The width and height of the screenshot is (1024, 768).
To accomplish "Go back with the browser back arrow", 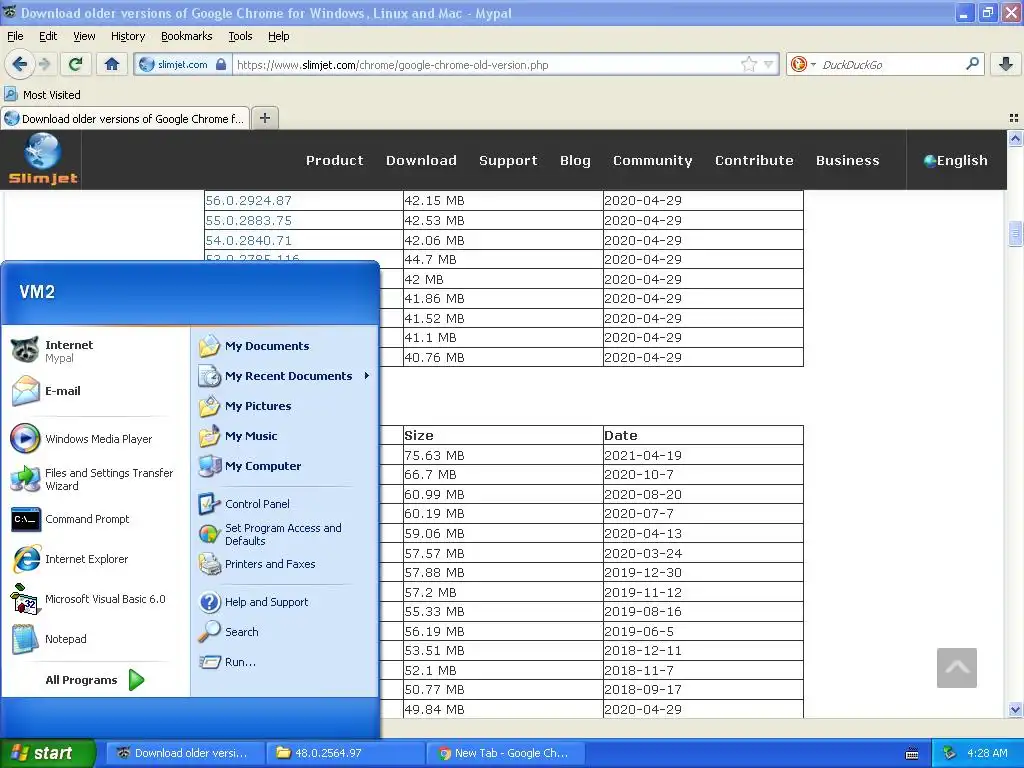I will [x=19, y=64].
